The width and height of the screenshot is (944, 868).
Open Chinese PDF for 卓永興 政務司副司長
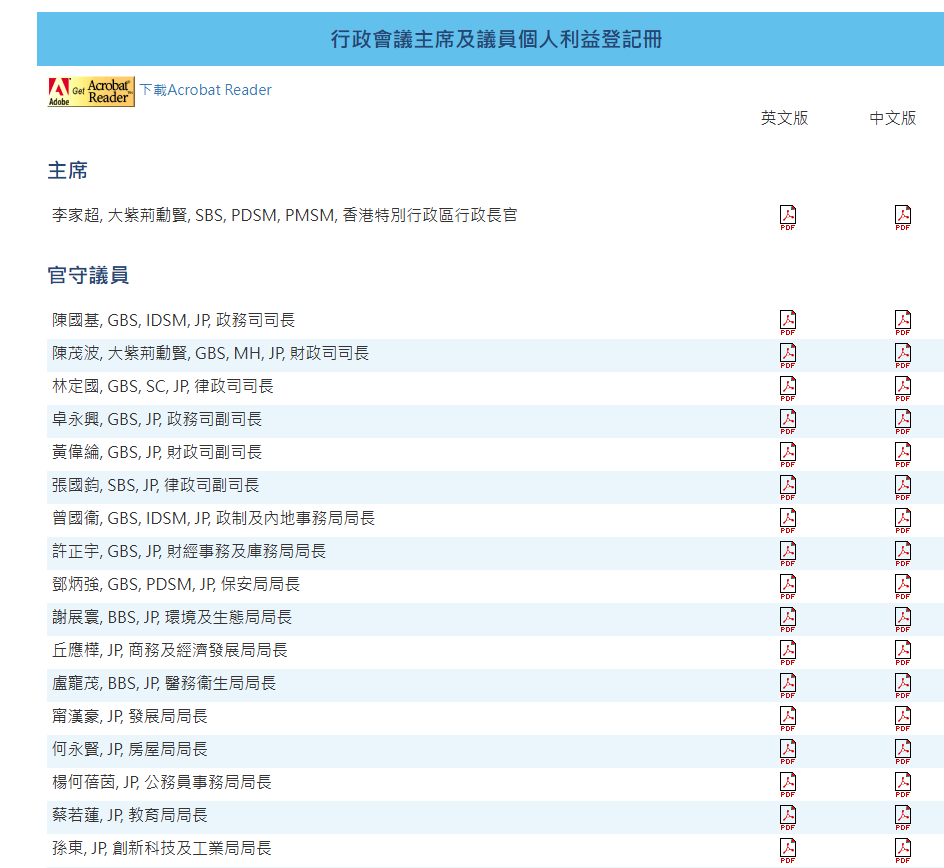point(903,421)
